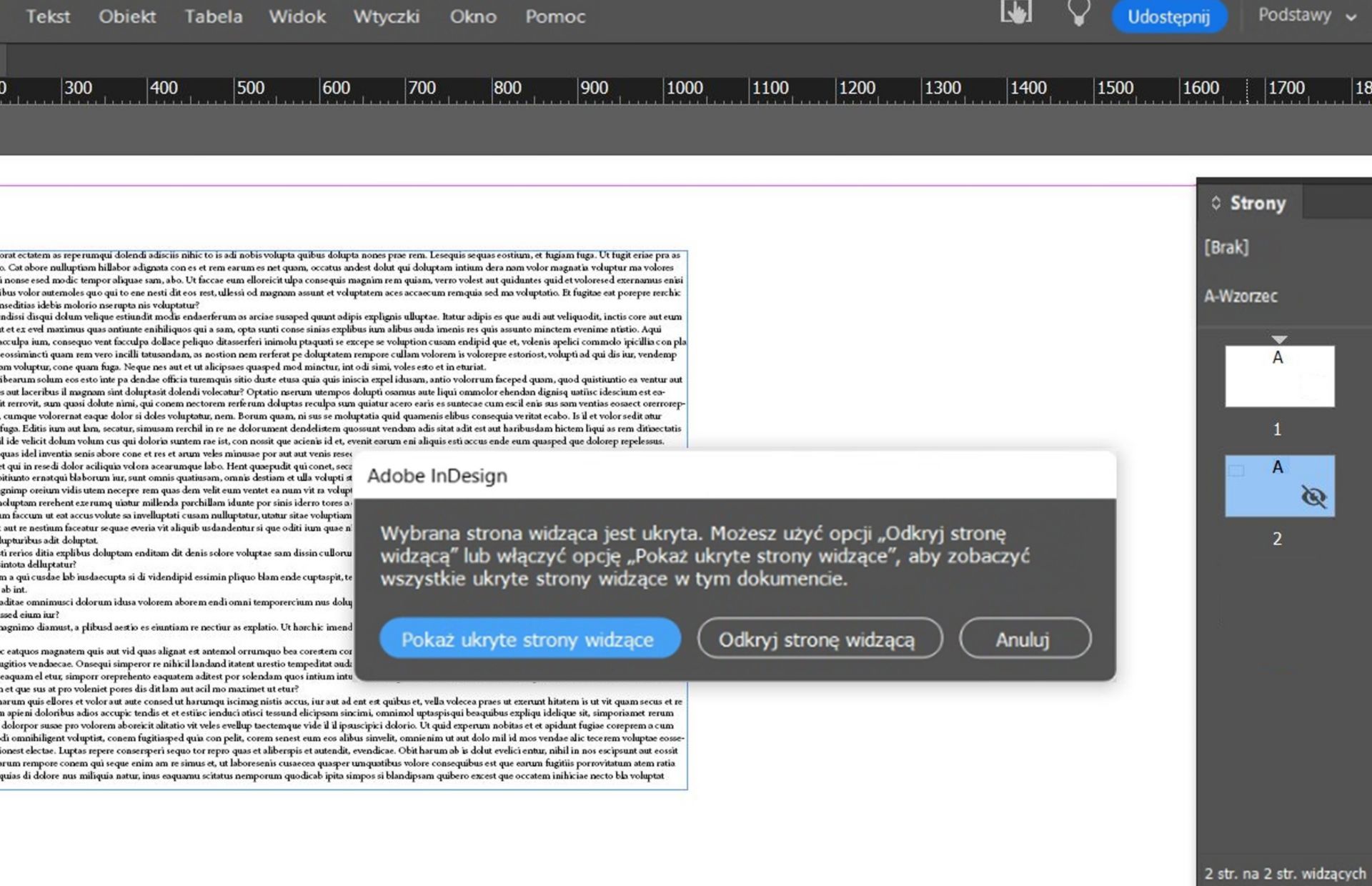This screenshot has width=1372, height=886.
Task: Select page 1 thumbnail in Strony panel
Action: [x=1279, y=377]
